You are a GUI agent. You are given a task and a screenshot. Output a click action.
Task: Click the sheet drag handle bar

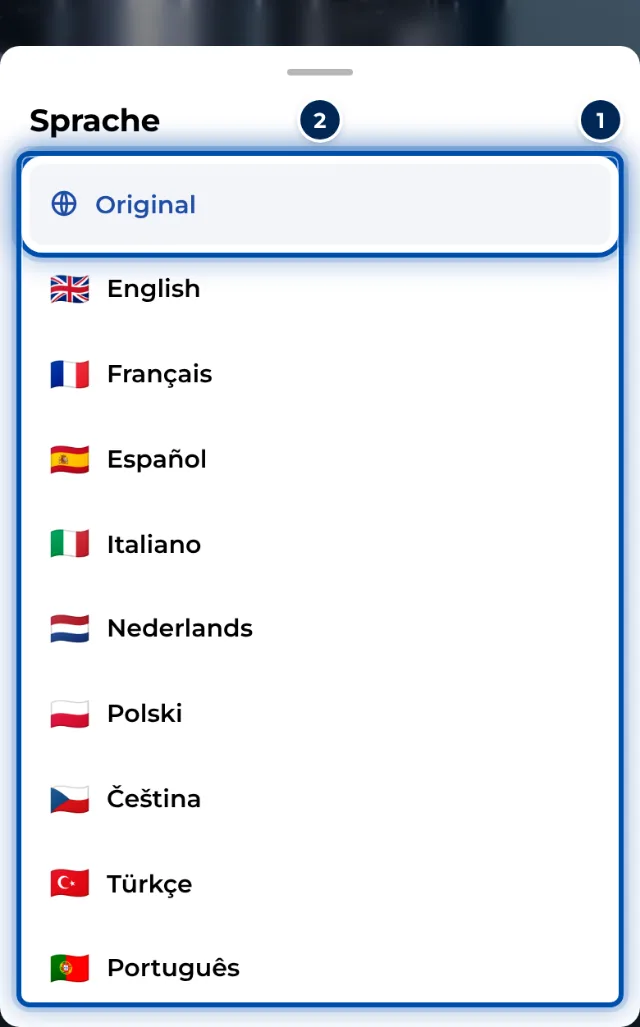click(320, 72)
